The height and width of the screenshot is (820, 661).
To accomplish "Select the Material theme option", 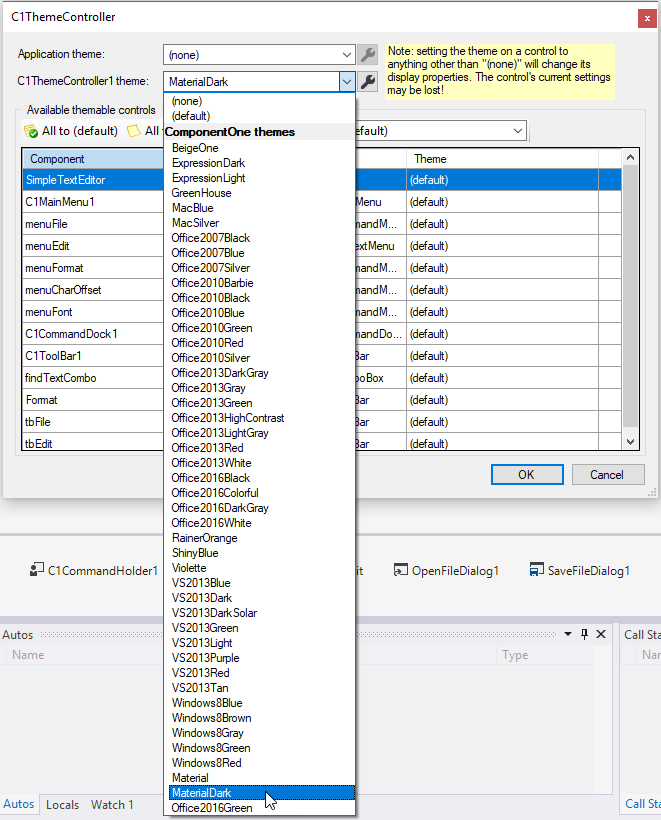I will [x=190, y=778].
